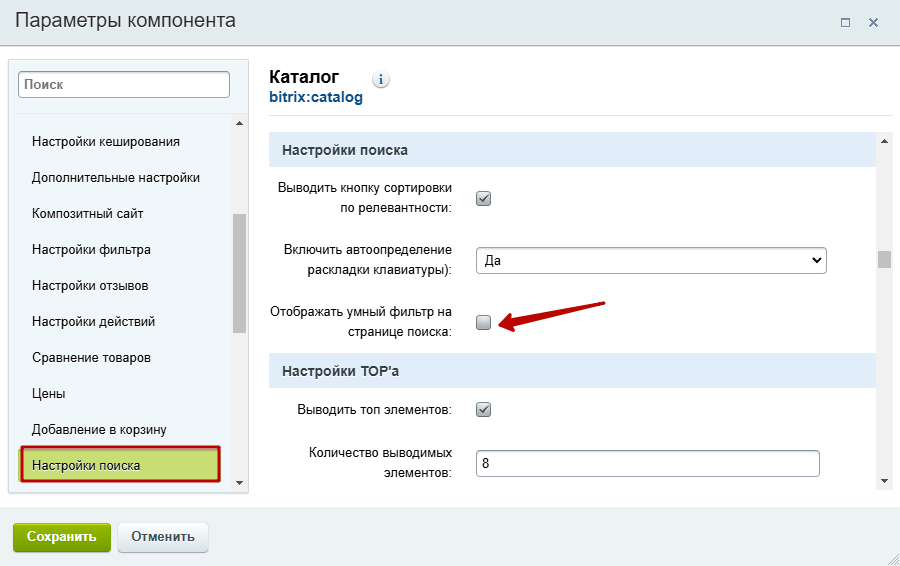Uncheck Выводить топ элементов checkbox
The width and height of the screenshot is (900, 566).
point(483,410)
